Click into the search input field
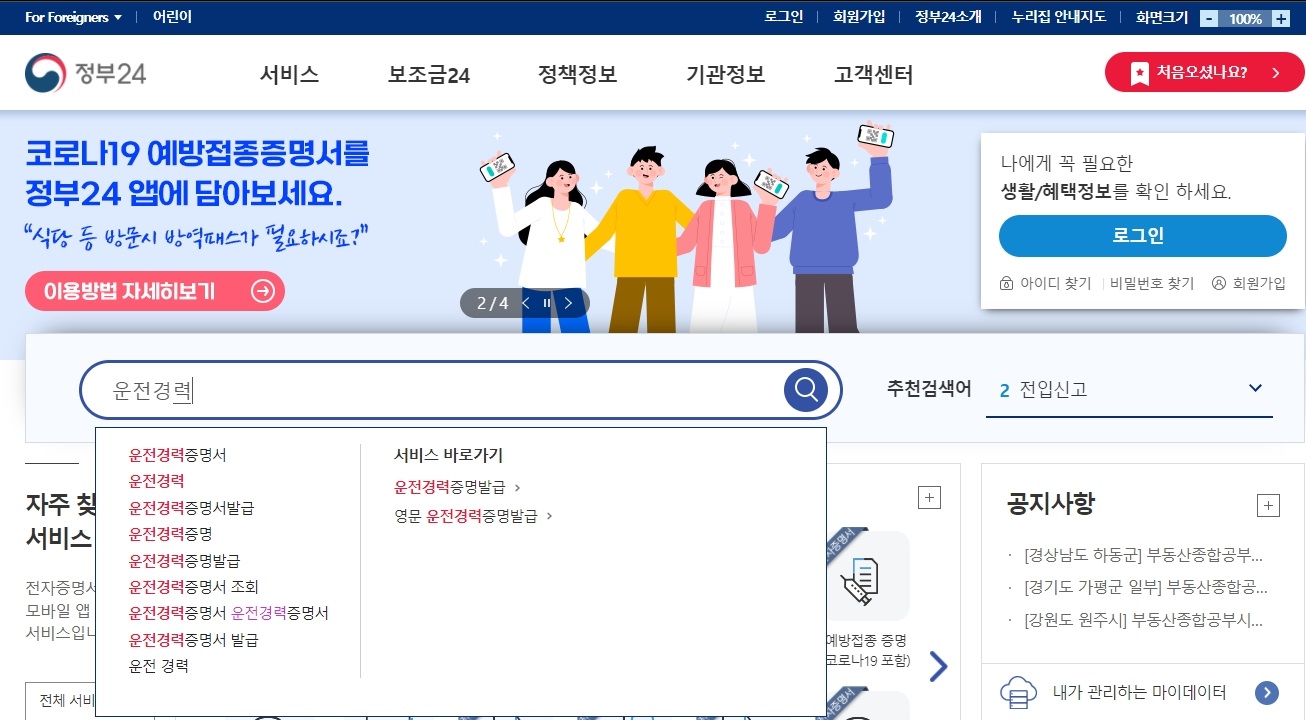The height and width of the screenshot is (720, 1306). pyautogui.click(x=432, y=389)
